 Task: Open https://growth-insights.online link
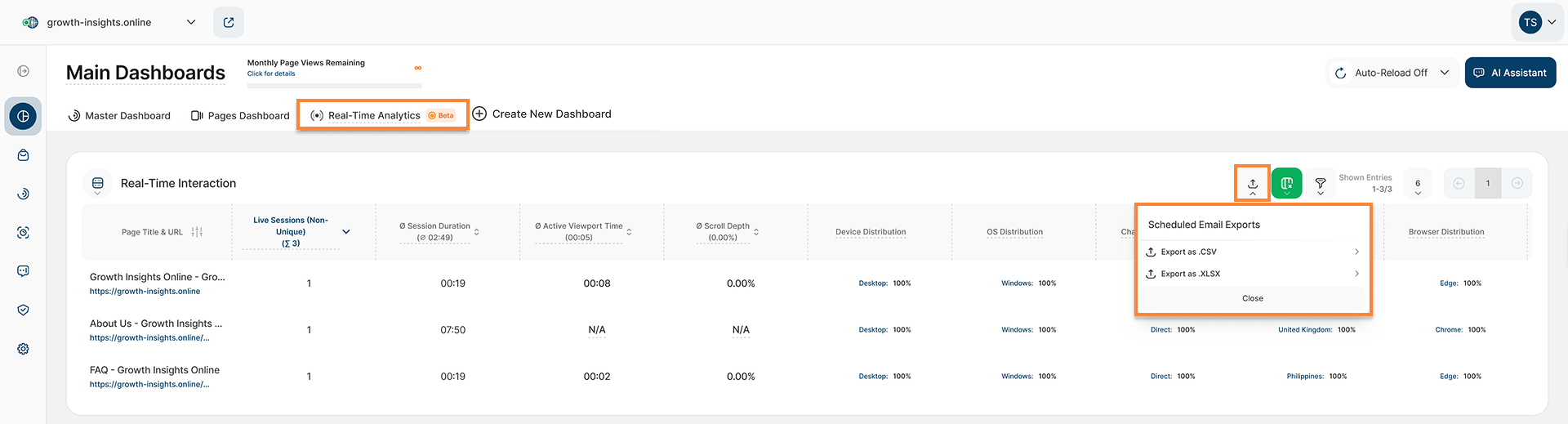(x=145, y=291)
